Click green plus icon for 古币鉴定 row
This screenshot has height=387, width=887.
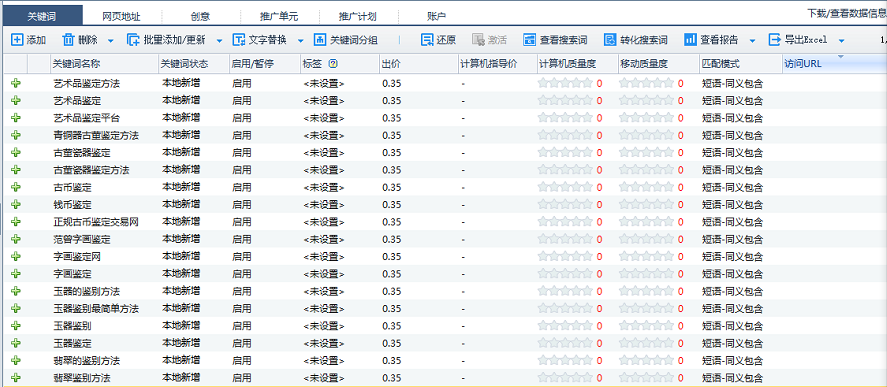tap(16, 187)
